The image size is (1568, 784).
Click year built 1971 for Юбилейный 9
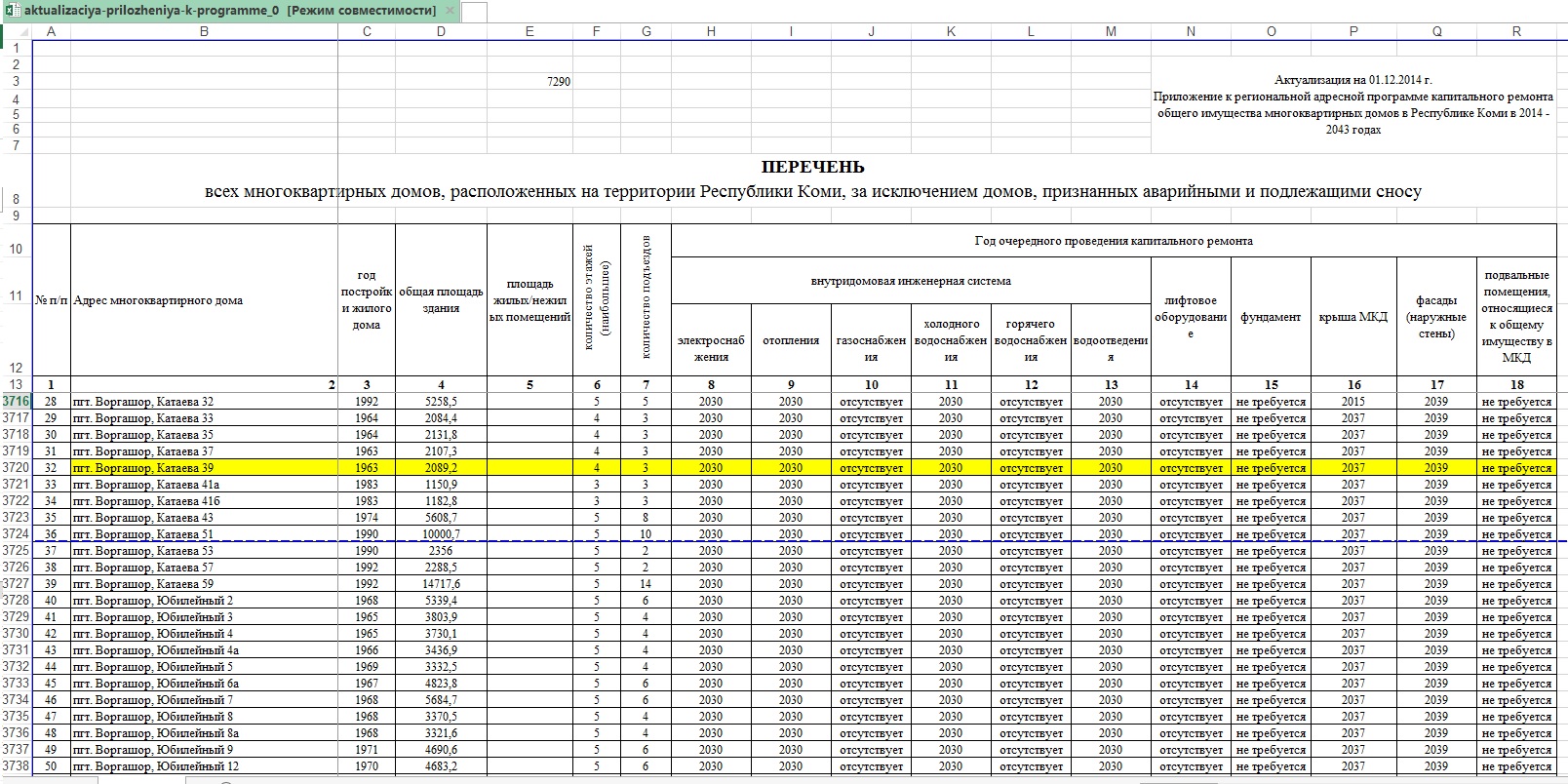coord(367,750)
